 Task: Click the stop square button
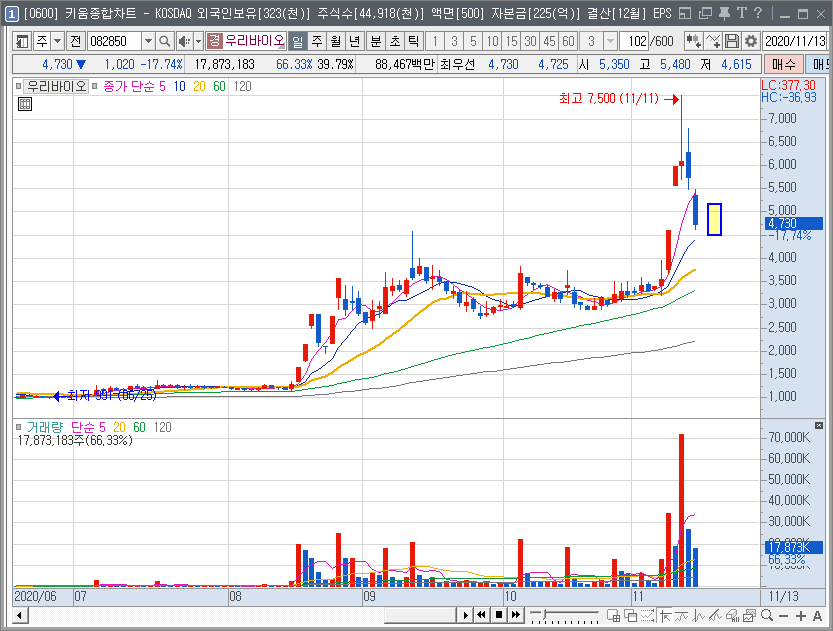[498, 615]
